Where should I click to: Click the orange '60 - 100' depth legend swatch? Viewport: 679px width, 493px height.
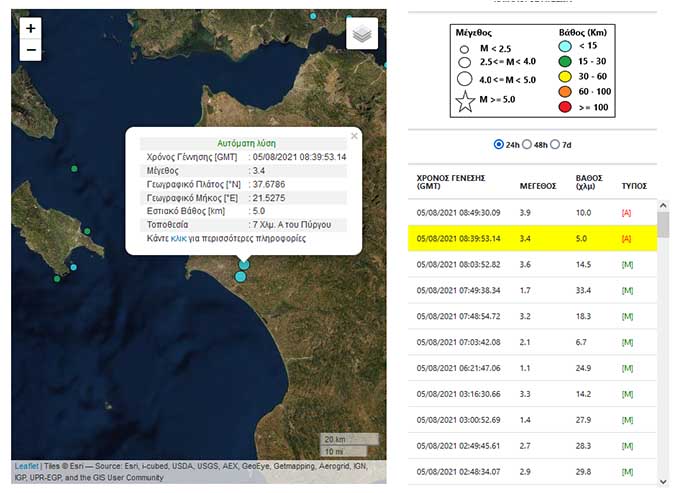click(x=565, y=92)
